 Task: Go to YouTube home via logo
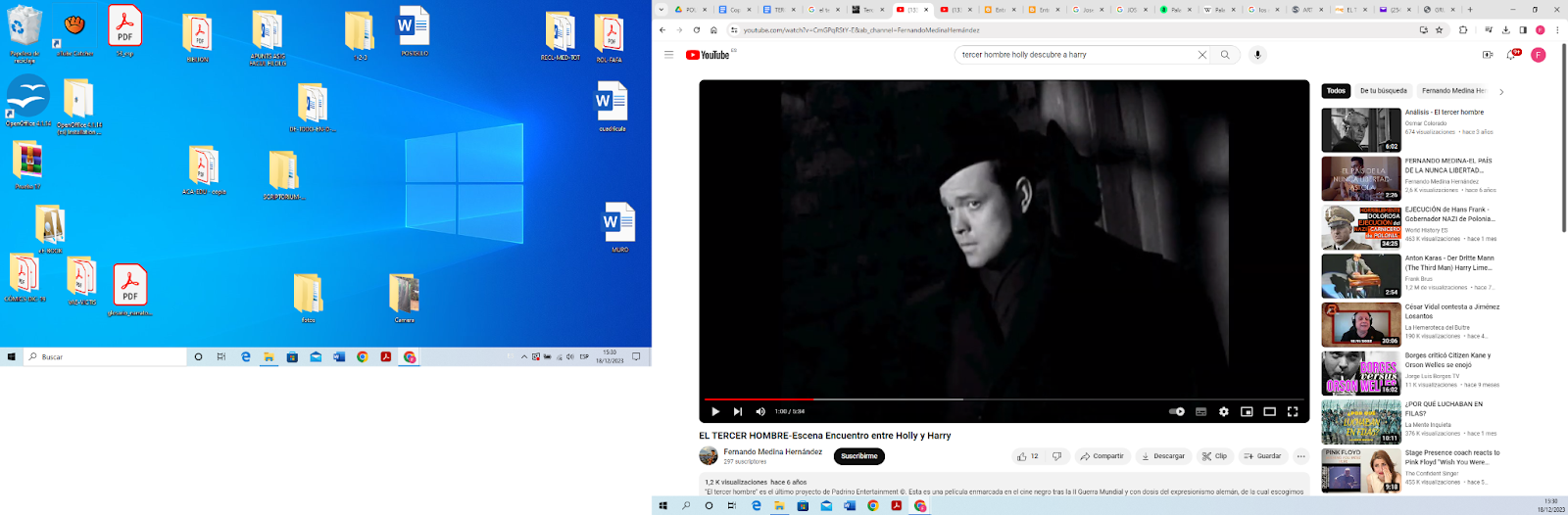click(709, 55)
